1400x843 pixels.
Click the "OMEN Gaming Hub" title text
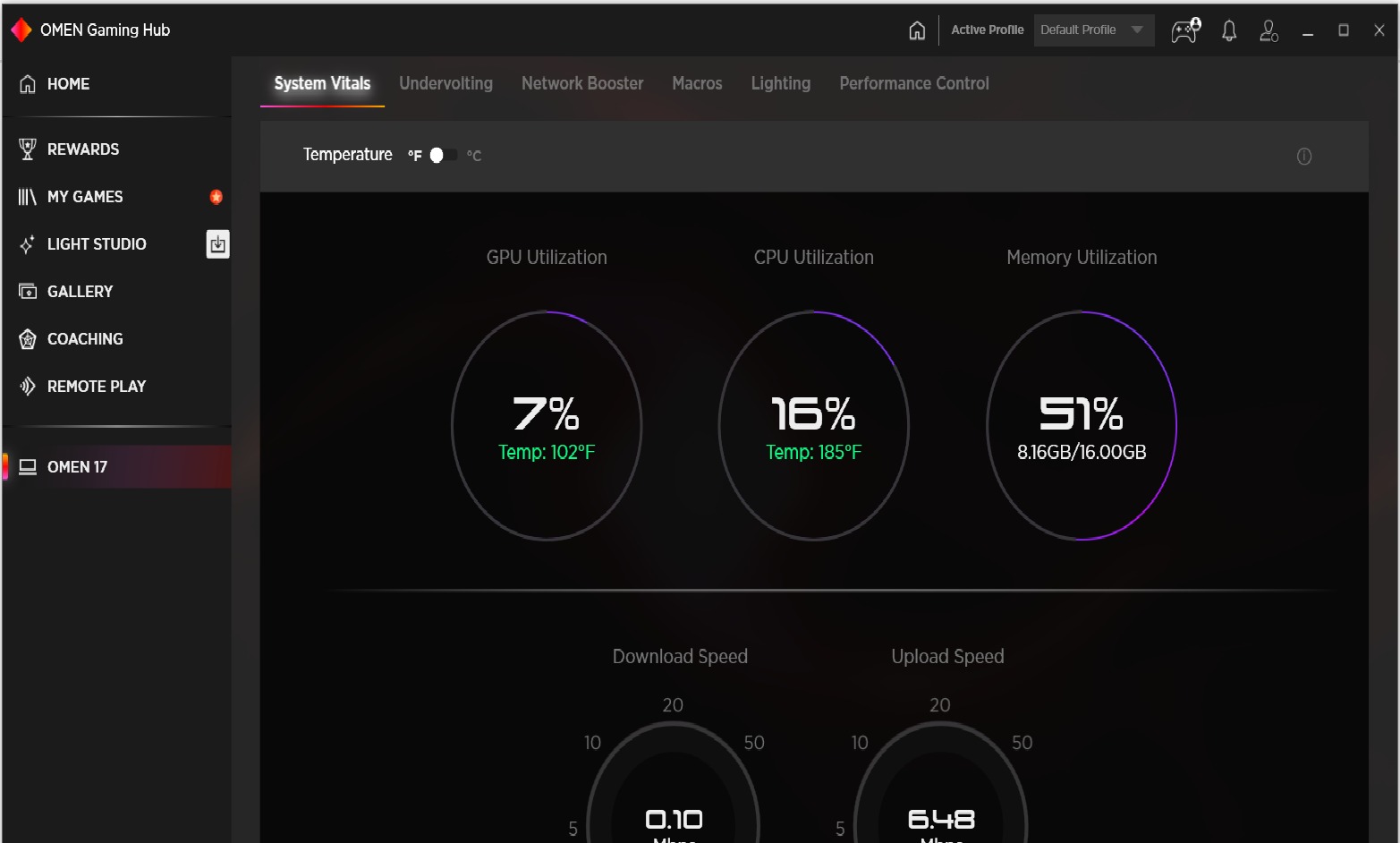(x=105, y=30)
